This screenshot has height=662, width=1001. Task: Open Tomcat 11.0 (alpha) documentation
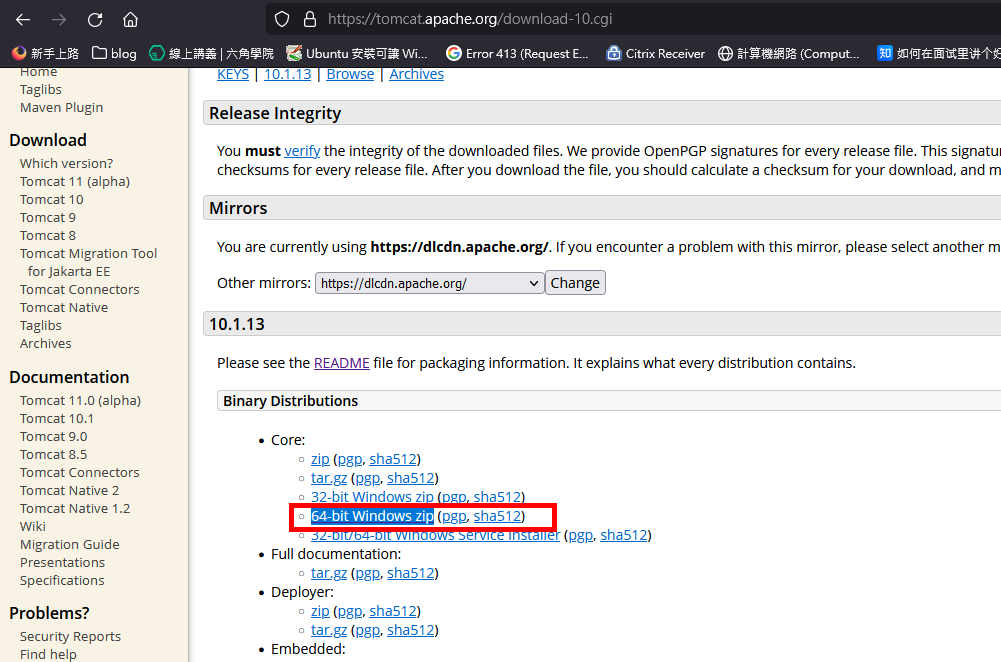click(80, 400)
